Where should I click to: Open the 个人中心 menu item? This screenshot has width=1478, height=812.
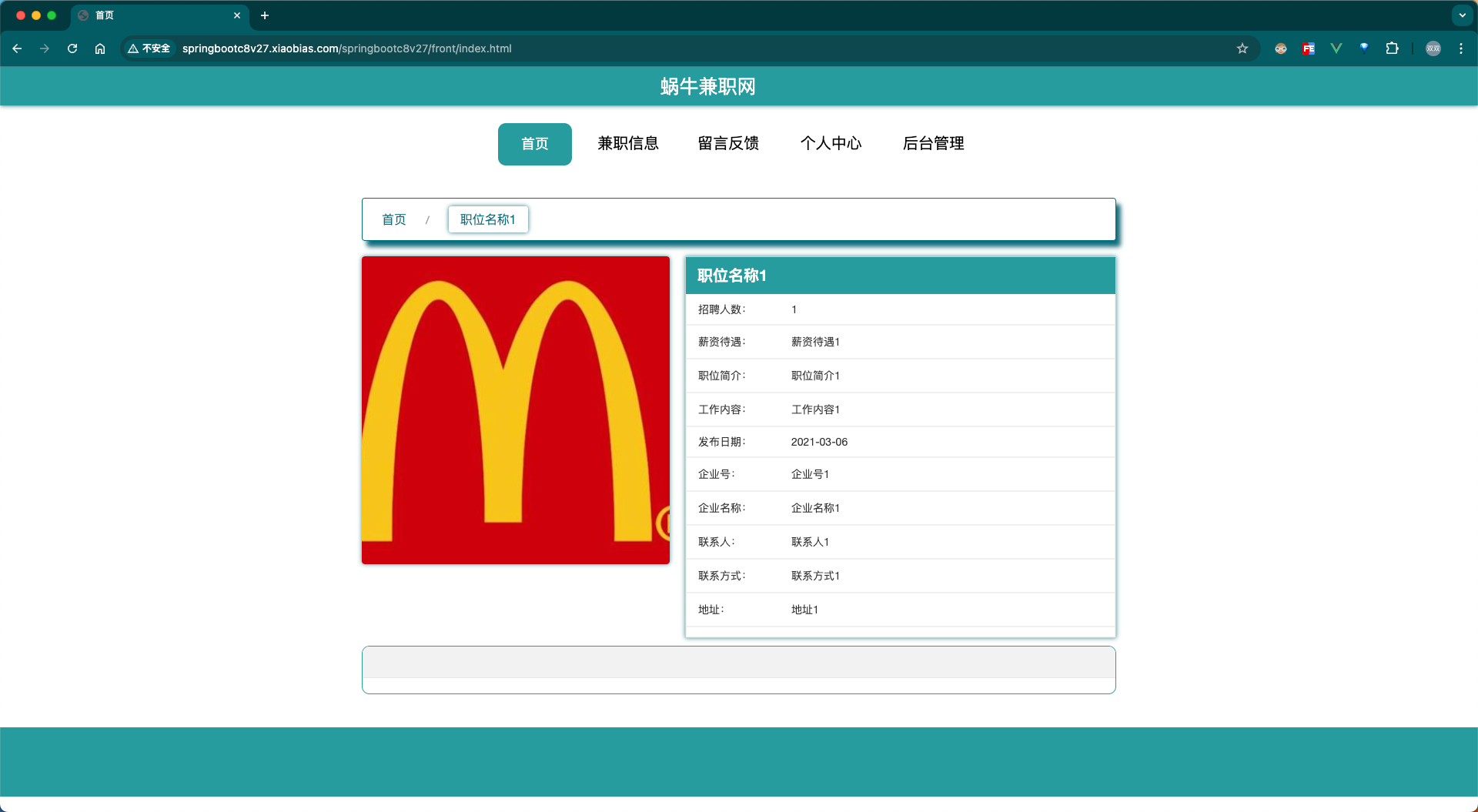831,143
